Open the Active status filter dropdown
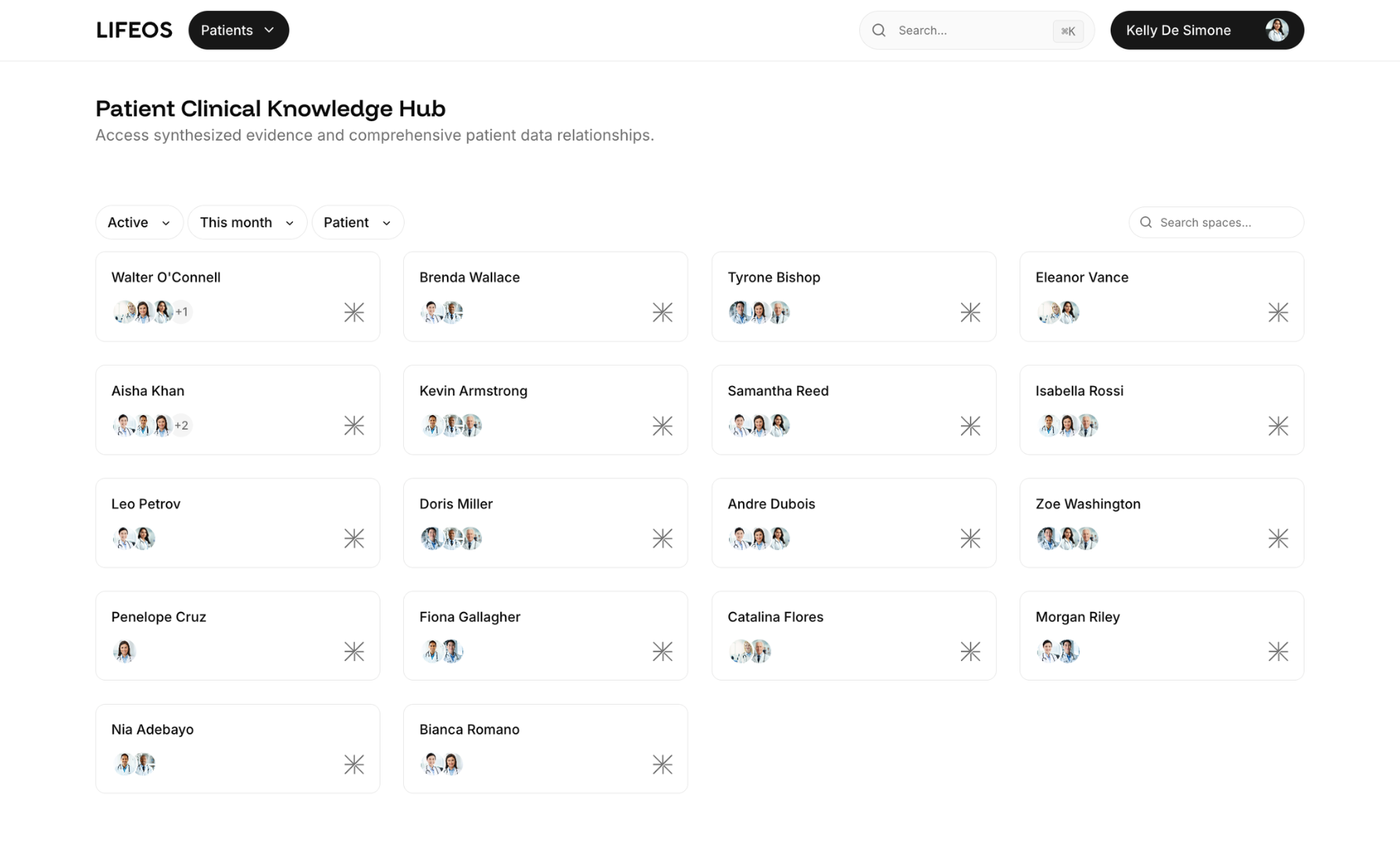The width and height of the screenshot is (1400, 844). [139, 223]
